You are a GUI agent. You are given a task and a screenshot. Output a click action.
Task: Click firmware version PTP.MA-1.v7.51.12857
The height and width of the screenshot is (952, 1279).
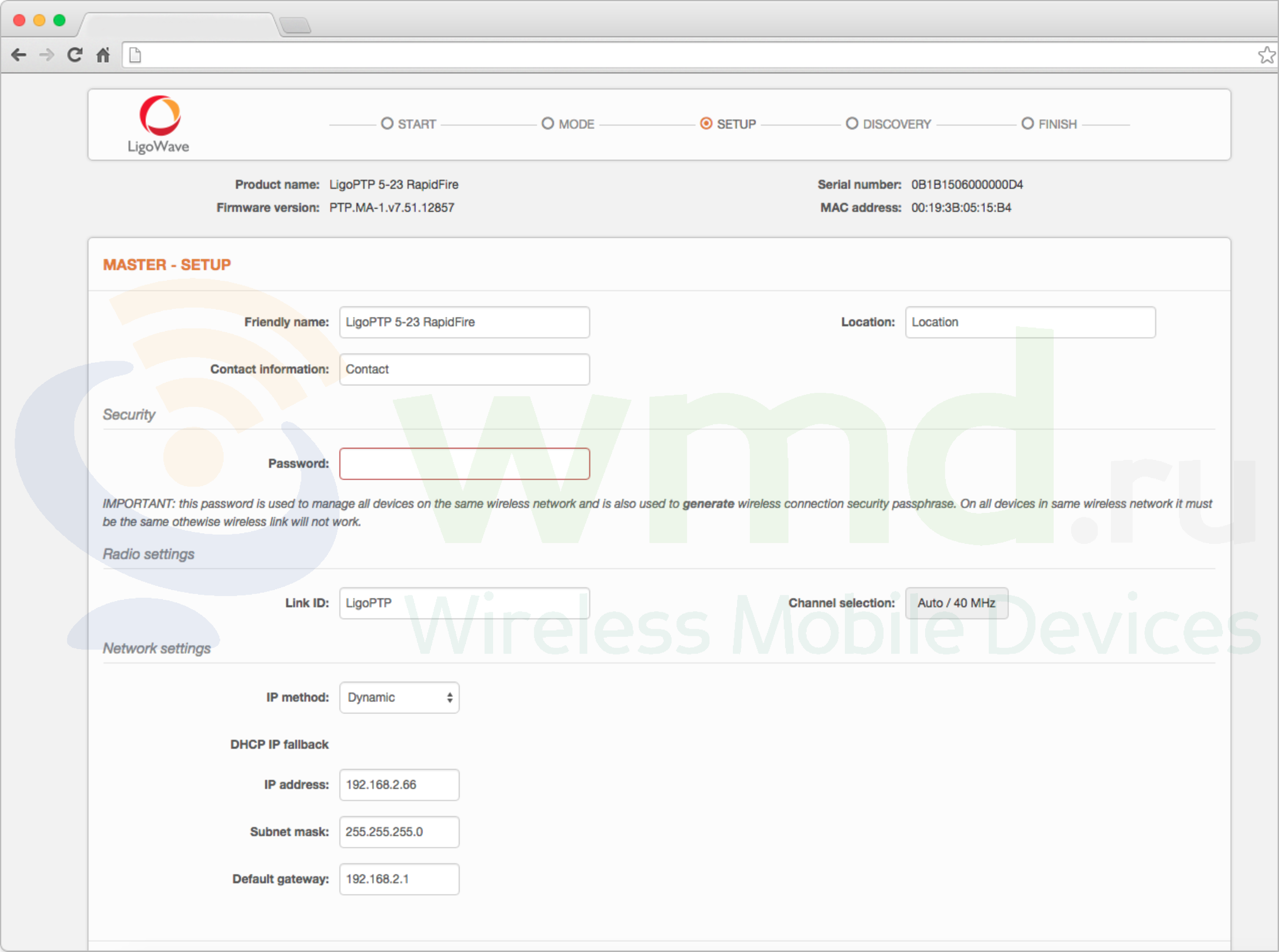click(392, 207)
